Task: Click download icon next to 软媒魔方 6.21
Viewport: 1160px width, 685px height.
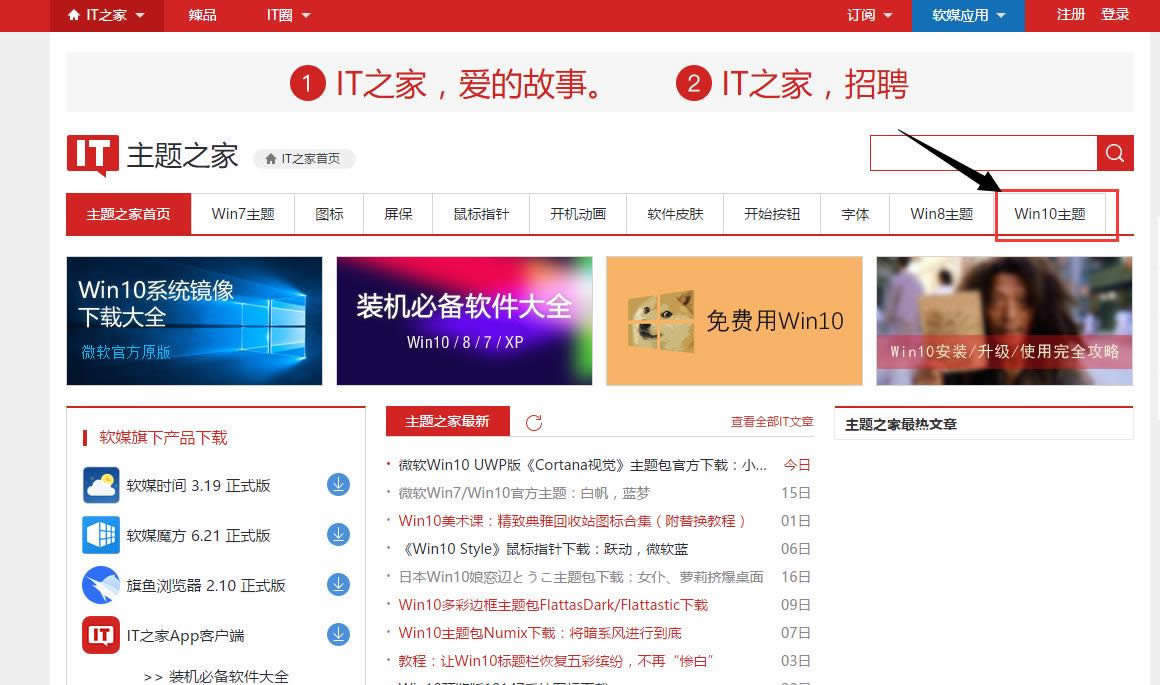Action: [x=338, y=535]
